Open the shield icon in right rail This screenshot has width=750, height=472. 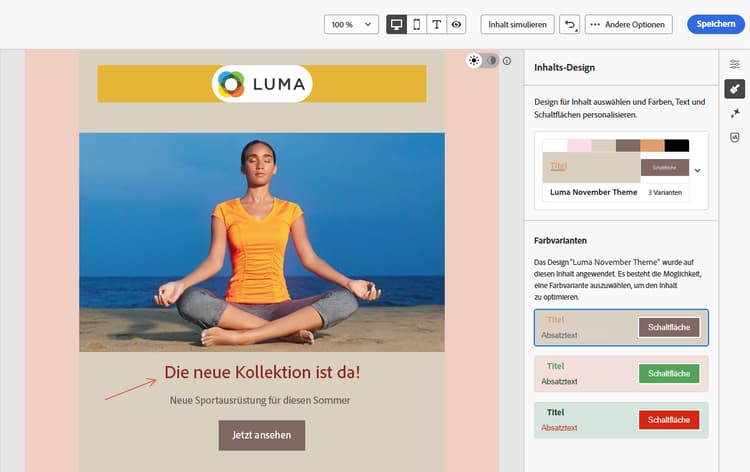coord(735,138)
